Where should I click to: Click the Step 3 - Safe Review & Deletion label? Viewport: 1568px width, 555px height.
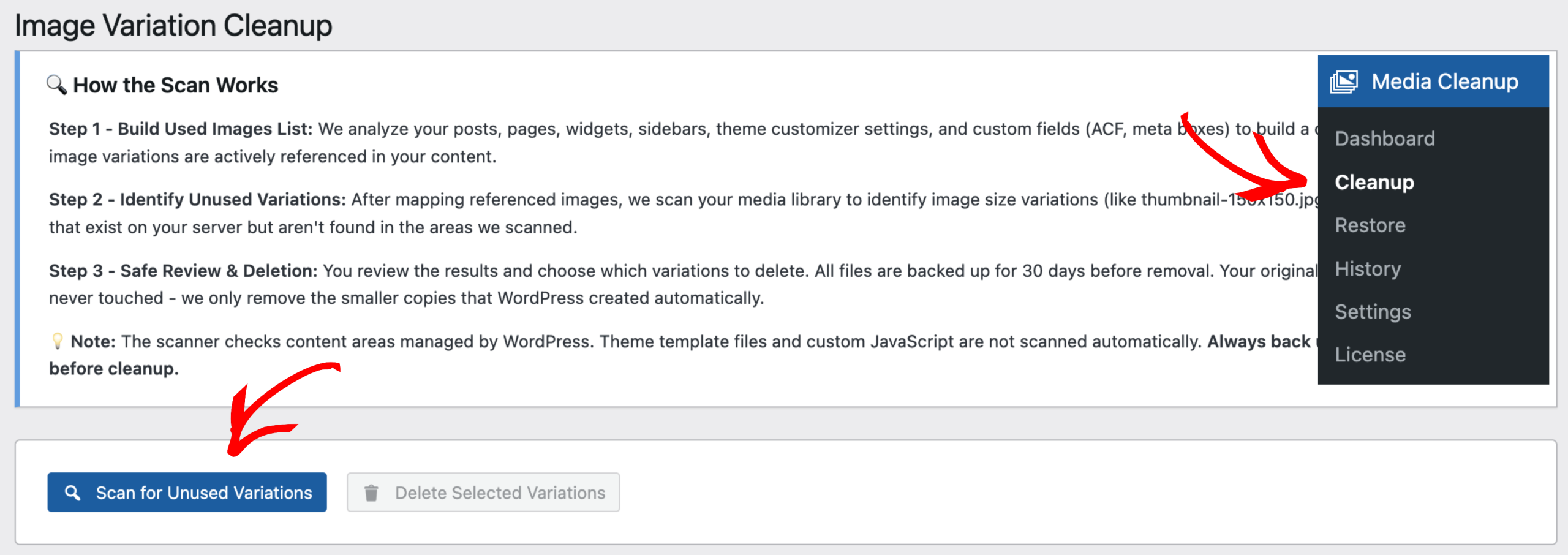point(183,271)
